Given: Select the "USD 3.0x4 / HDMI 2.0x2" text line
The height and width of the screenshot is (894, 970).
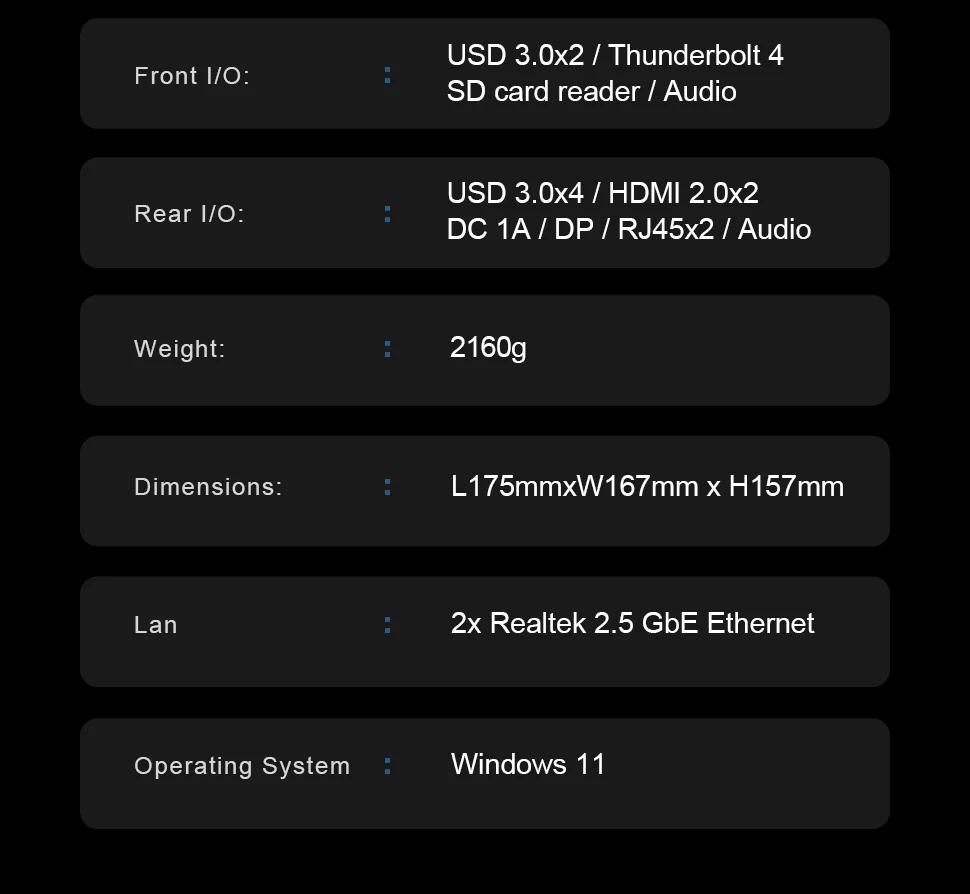Looking at the screenshot, I should coord(602,193).
